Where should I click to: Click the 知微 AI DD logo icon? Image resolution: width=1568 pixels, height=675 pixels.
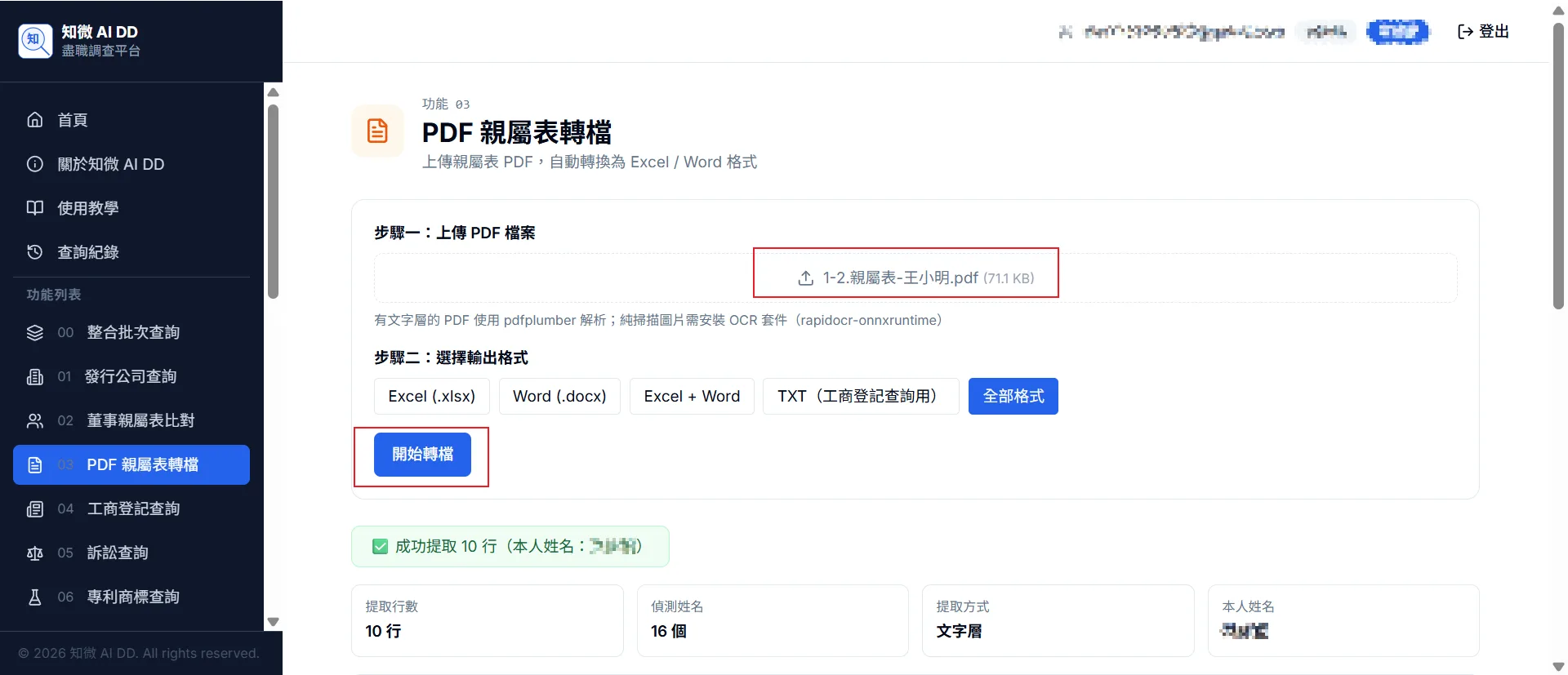point(35,41)
